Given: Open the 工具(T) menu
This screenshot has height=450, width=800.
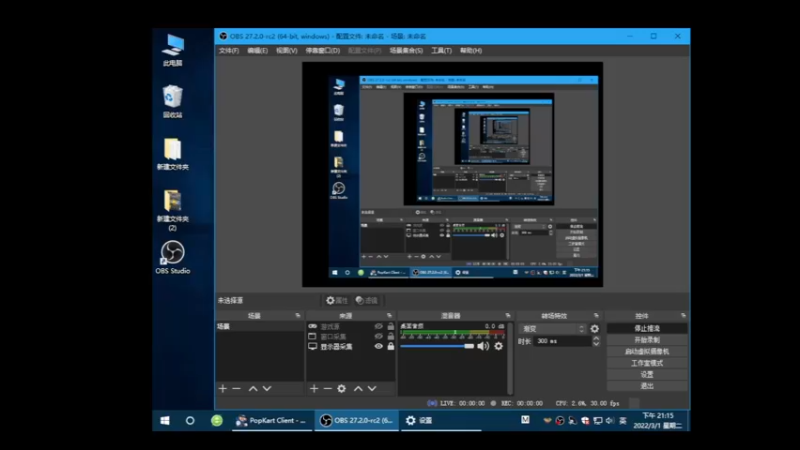Looking at the screenshot, I should click(441, 51).
